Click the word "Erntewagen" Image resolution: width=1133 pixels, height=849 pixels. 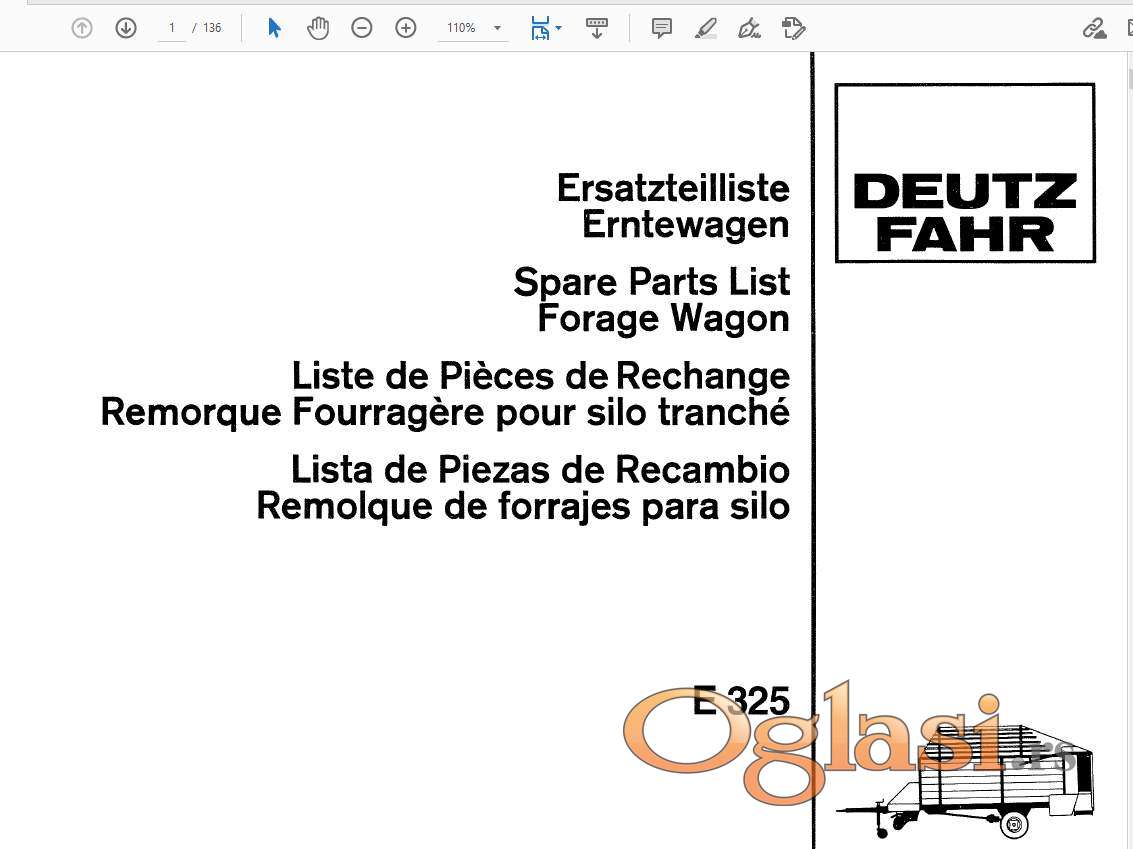click(x=686, y=226)
